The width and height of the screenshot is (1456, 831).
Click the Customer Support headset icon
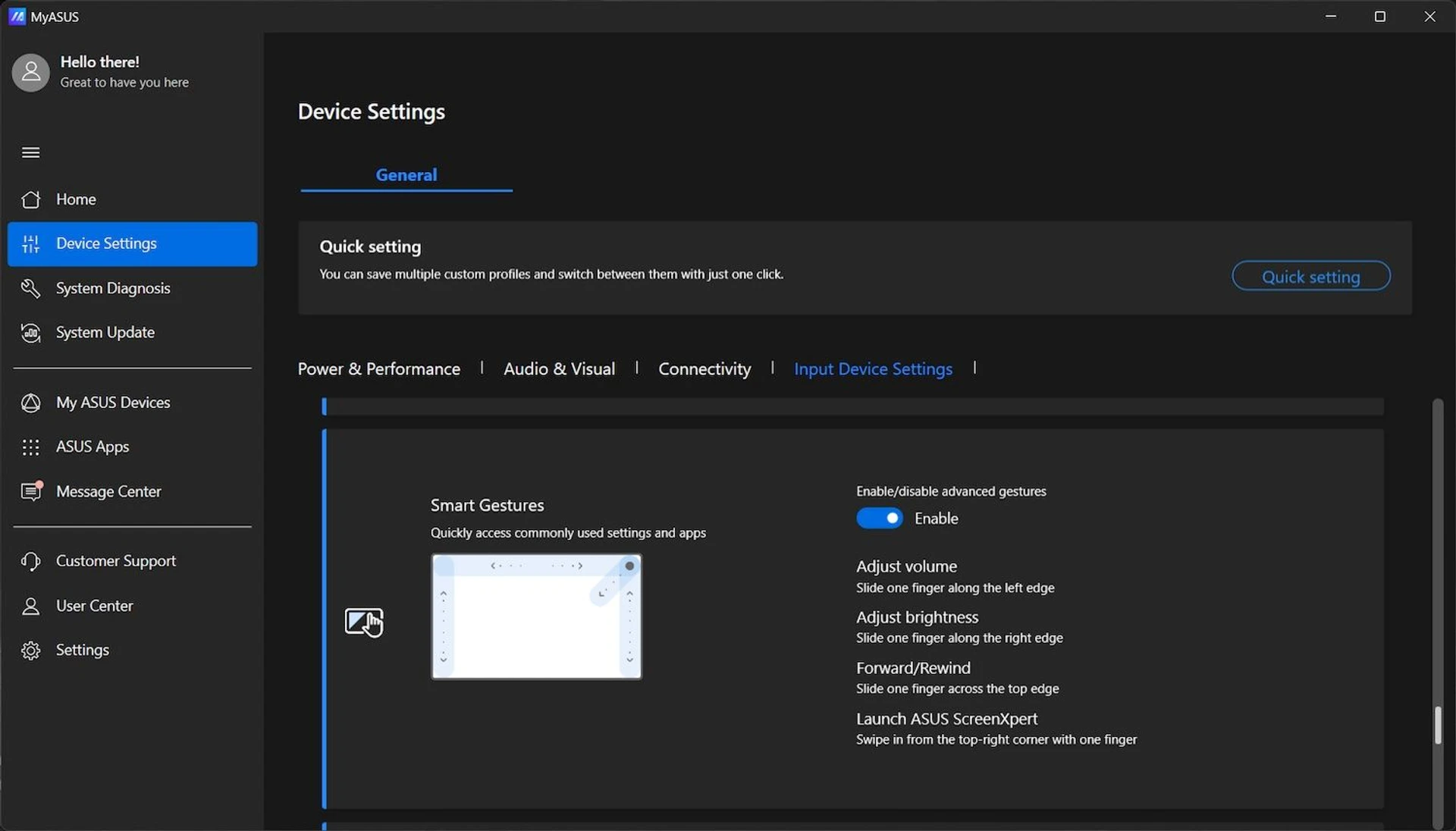(x=30, y=561)
